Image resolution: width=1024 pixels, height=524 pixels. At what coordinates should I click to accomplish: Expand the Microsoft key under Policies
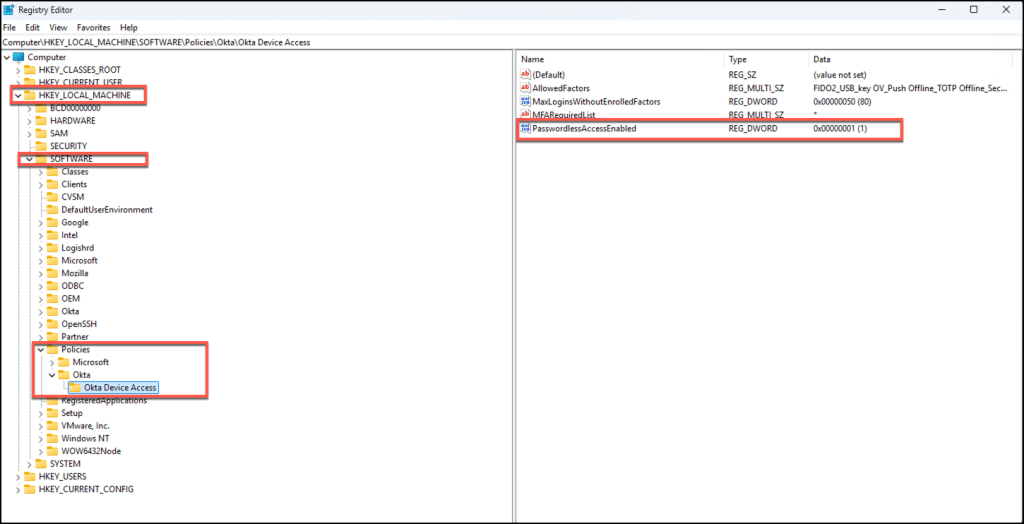53,362
